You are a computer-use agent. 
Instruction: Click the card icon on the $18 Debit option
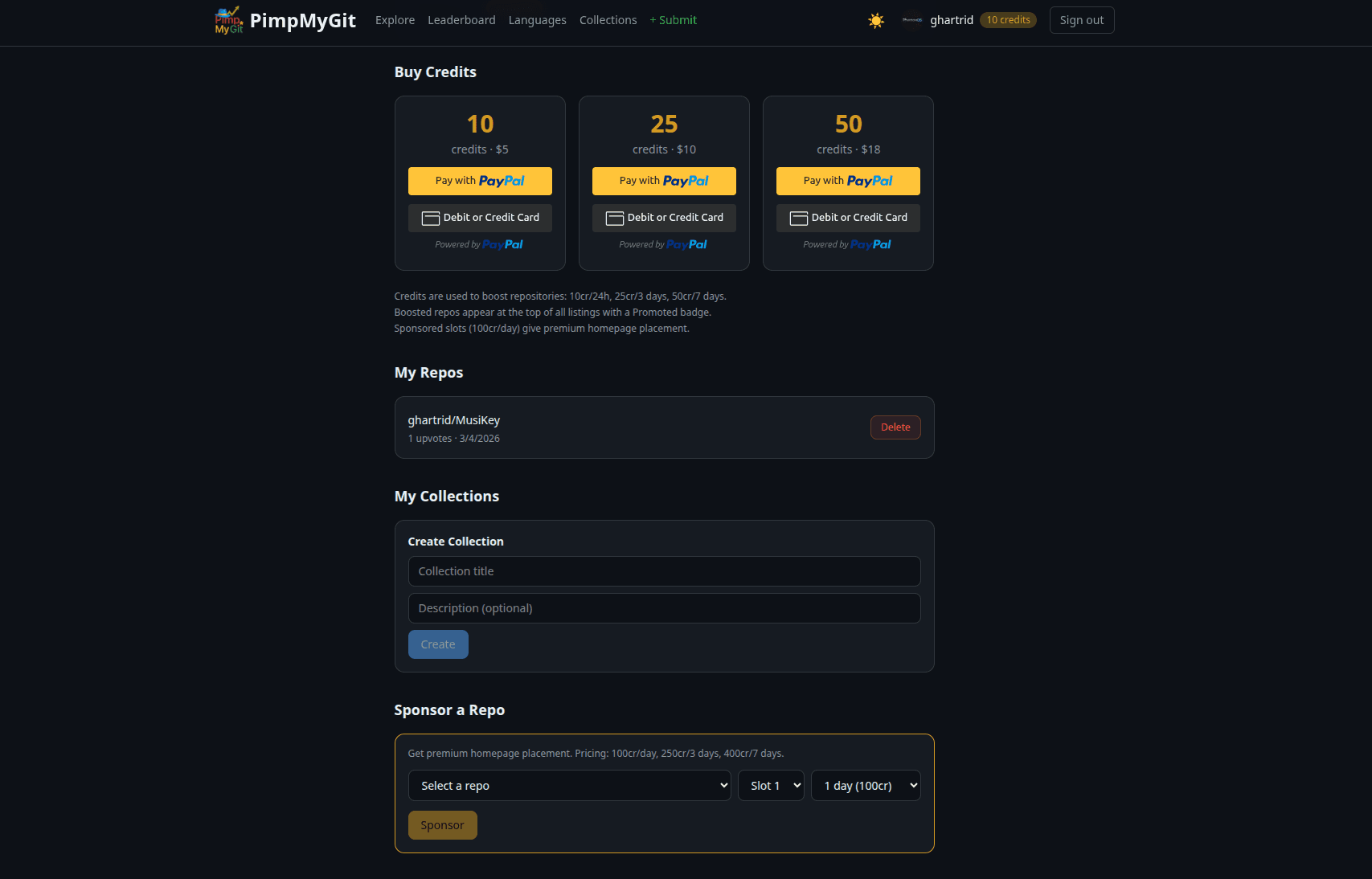coord(798,218)
